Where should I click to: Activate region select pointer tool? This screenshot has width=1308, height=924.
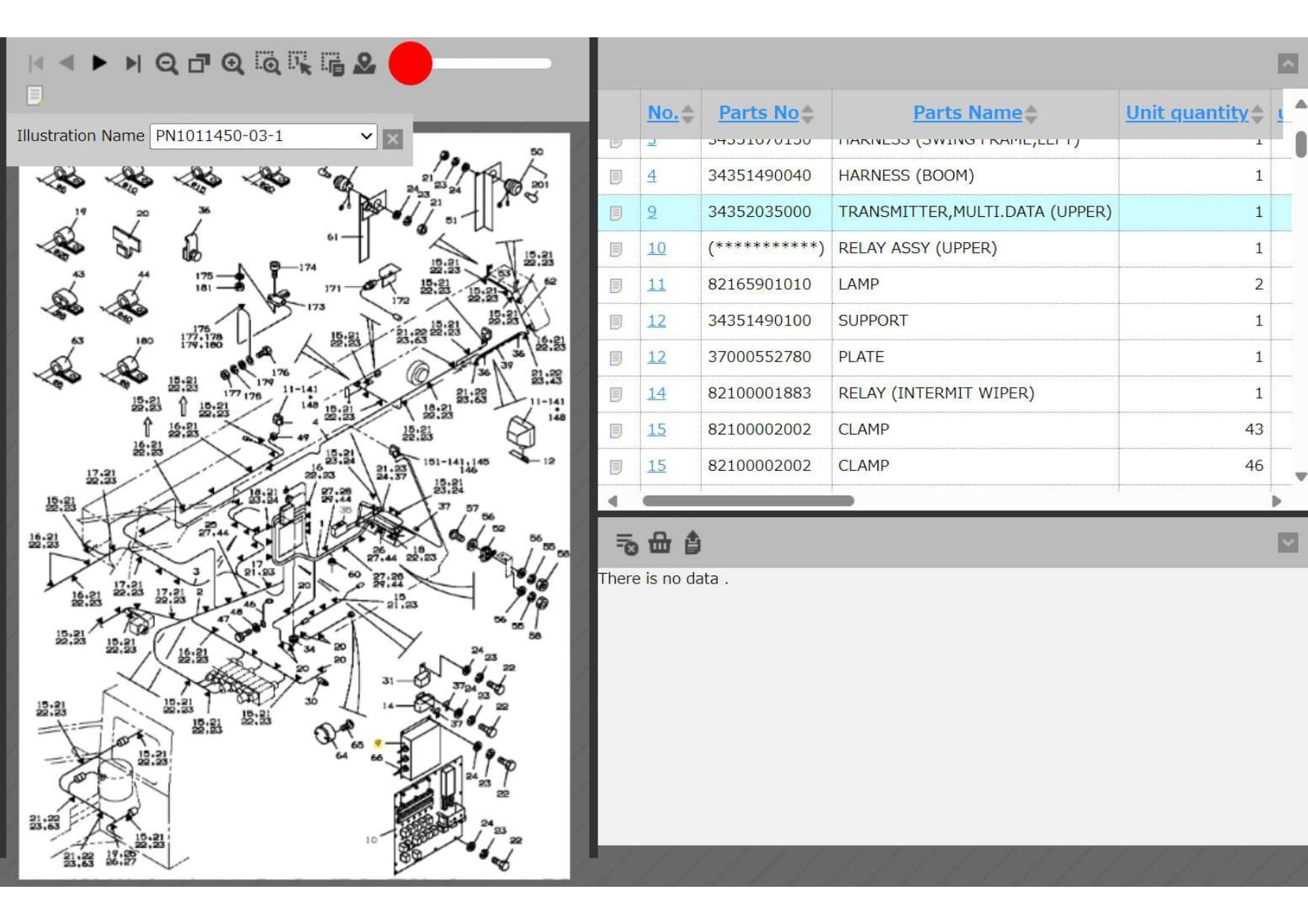tap(300, 63)
